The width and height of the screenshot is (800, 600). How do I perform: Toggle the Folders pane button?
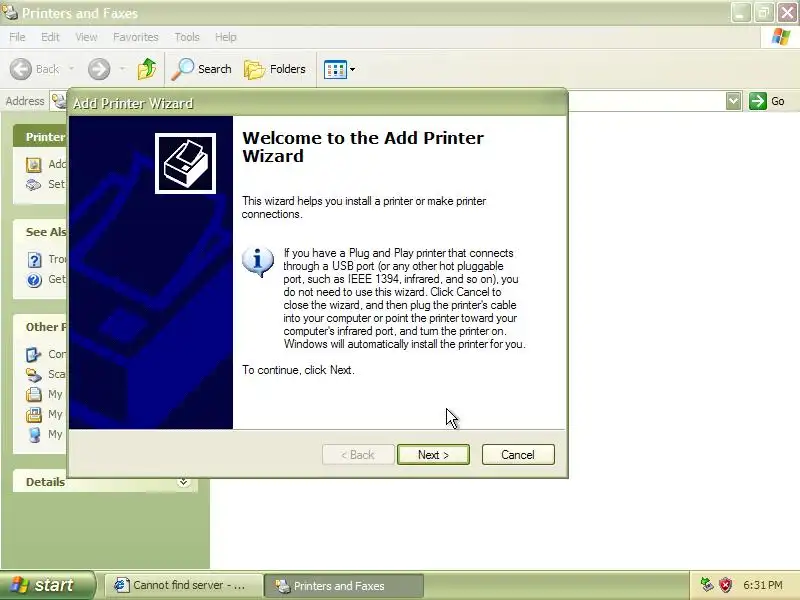click(275, 69)
